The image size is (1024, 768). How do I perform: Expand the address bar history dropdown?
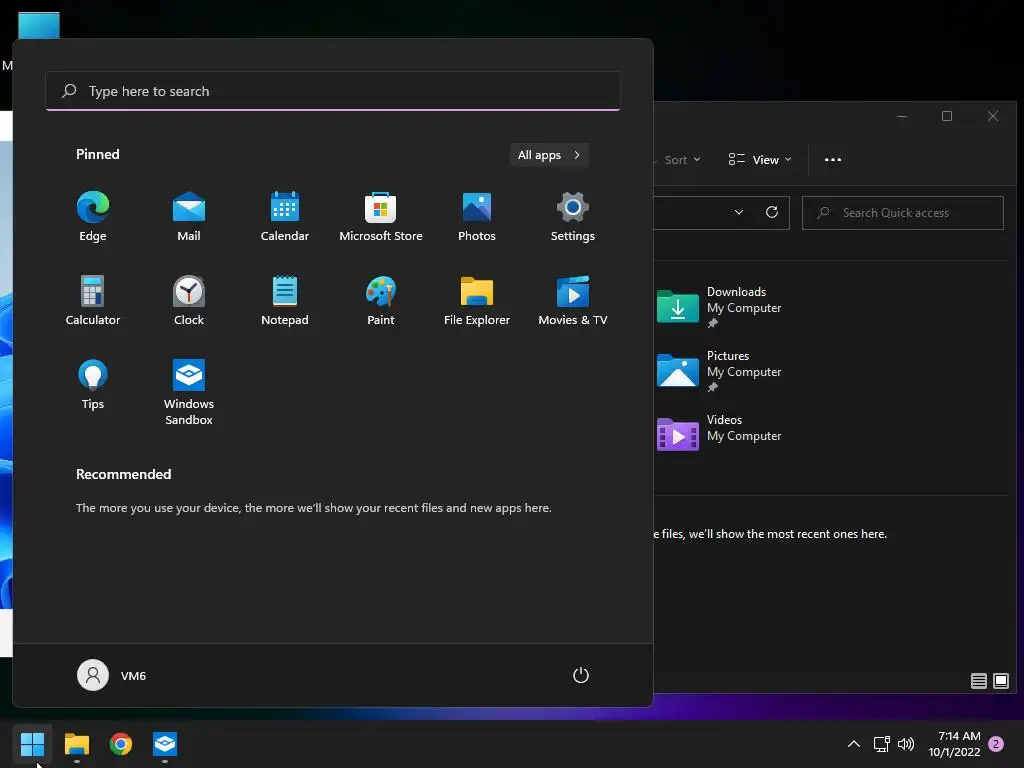click(739, 212)
